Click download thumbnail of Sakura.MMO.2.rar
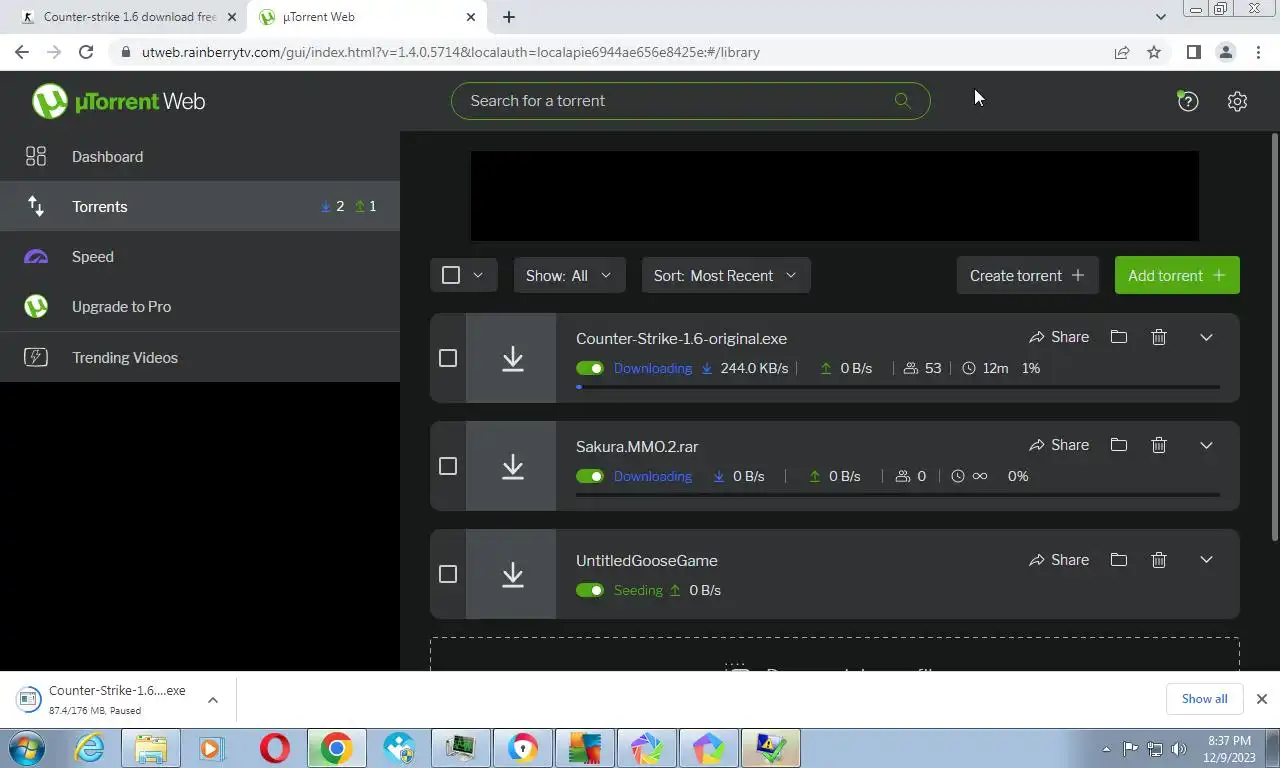 pyautogui.click(x=512, y=466)
